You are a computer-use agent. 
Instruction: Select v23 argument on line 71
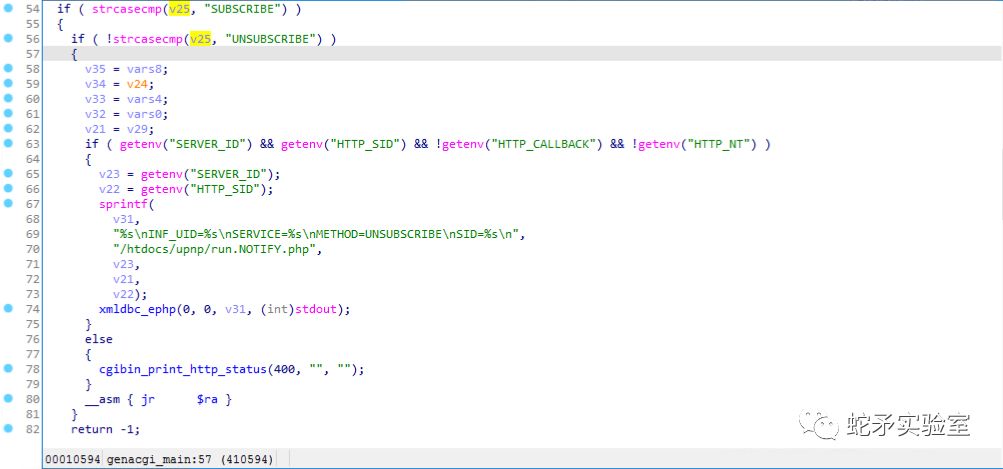(123, 264)
